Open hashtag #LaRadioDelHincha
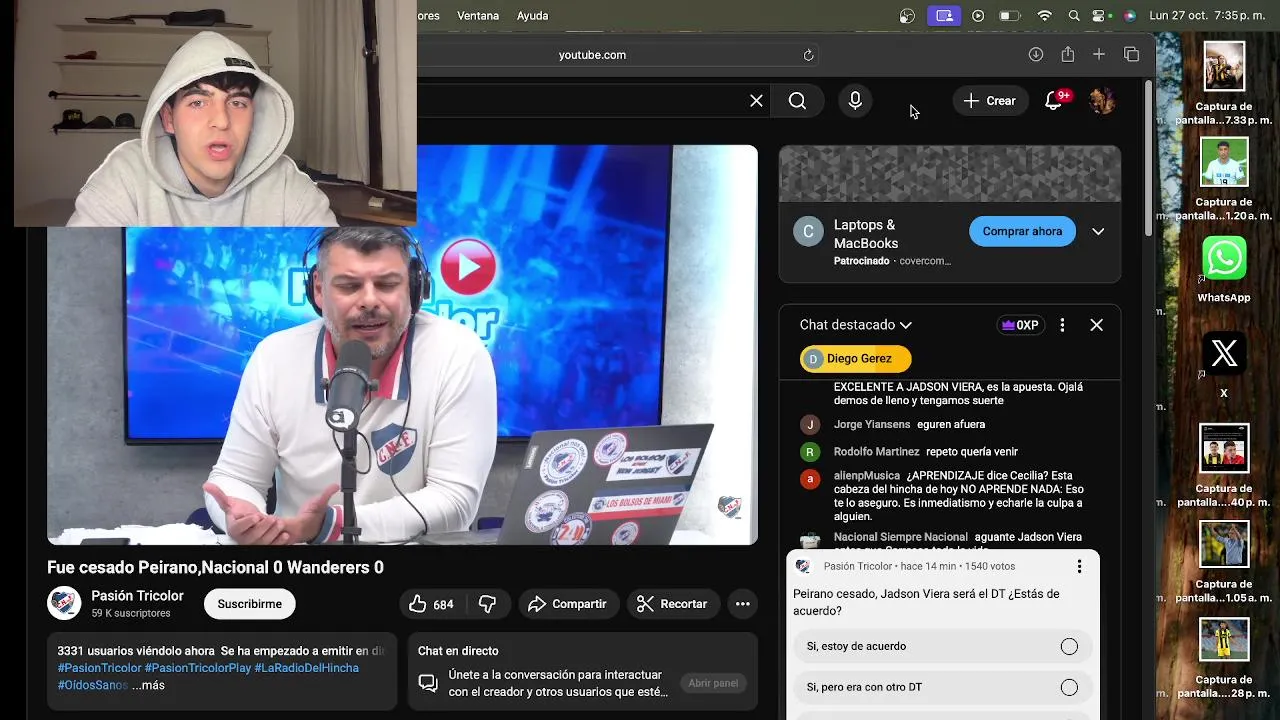The height and width of the screenshot is (720, 1280). click(306, 668)
